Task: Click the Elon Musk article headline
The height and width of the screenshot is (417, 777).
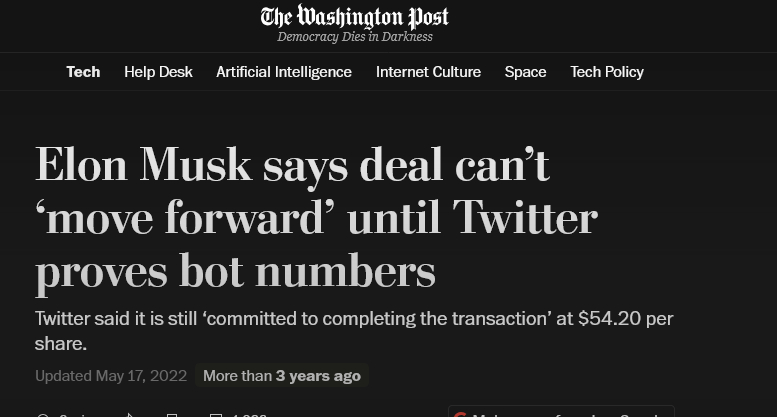Action: click(x=316, y=217)
